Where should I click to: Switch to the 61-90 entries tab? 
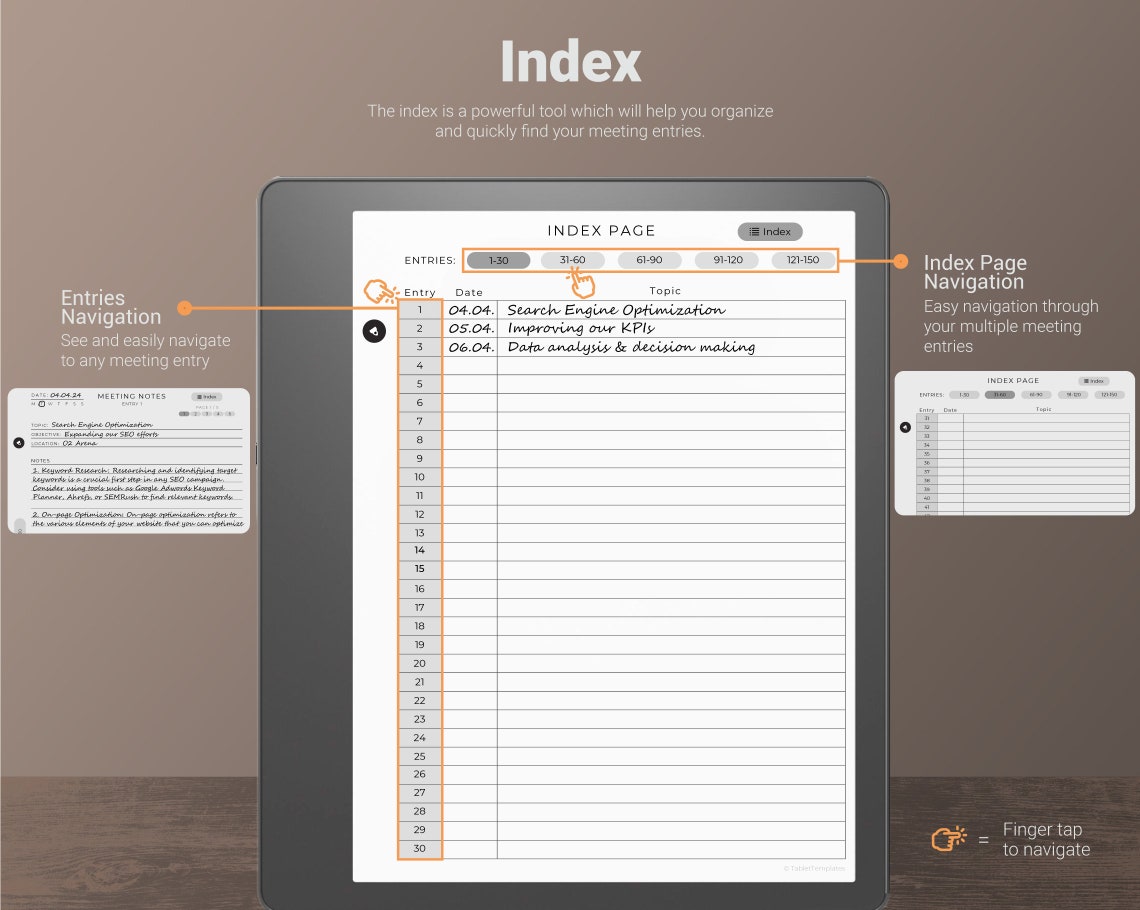pos(649,259)
